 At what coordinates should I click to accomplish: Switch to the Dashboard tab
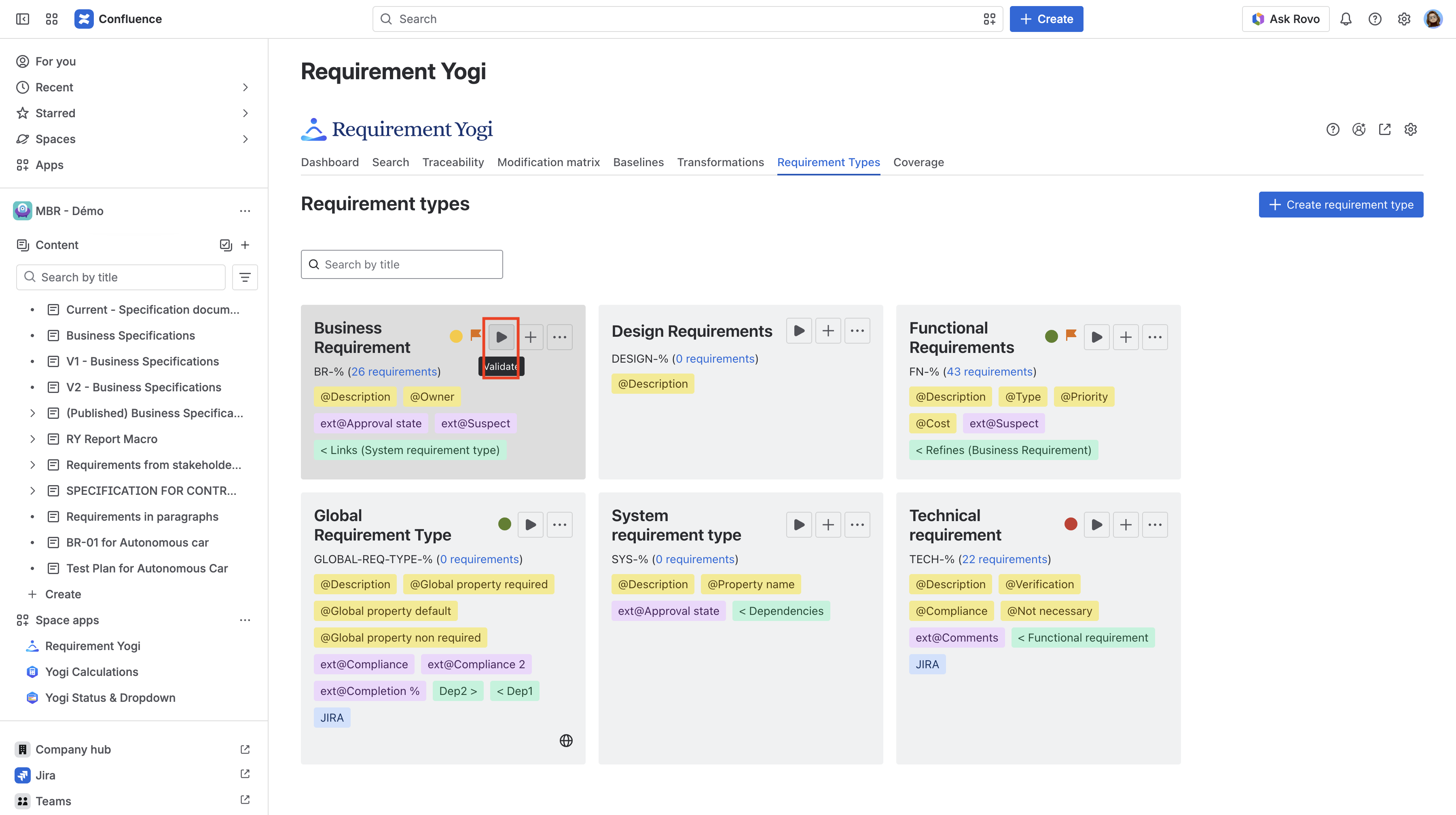pyautogui.click(x=330, y=163)
